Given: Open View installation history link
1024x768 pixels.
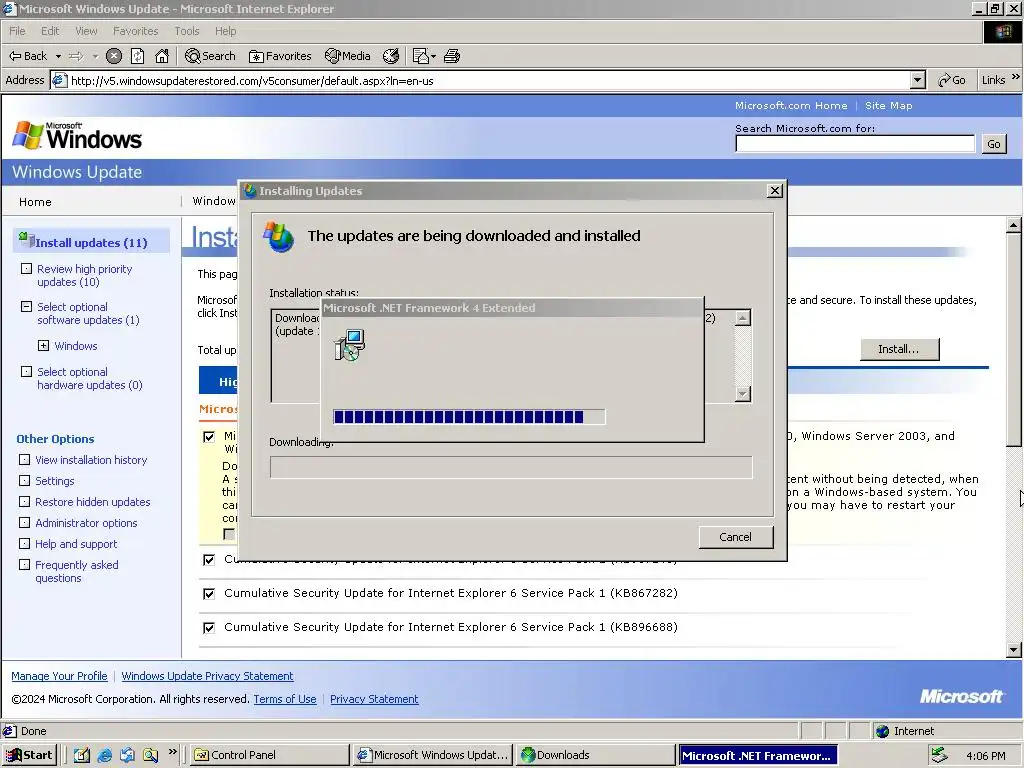Looking at the screenshot, I should pyautogui.click(x=91, y=460).
